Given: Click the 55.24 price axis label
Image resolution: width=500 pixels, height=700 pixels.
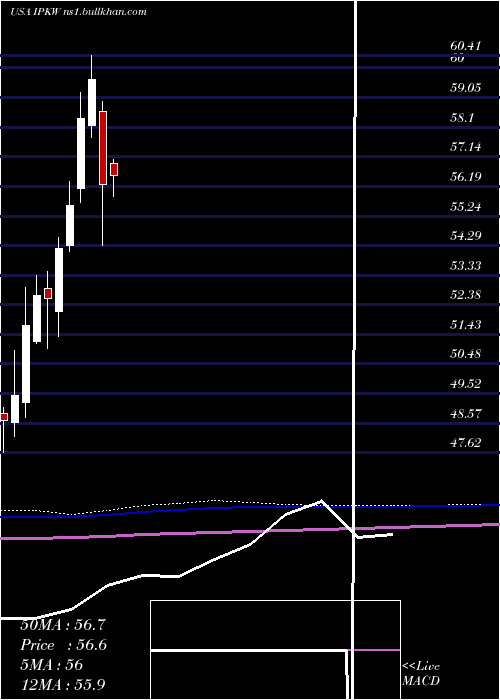Looking at the screenshot, I should click(466, 207).
